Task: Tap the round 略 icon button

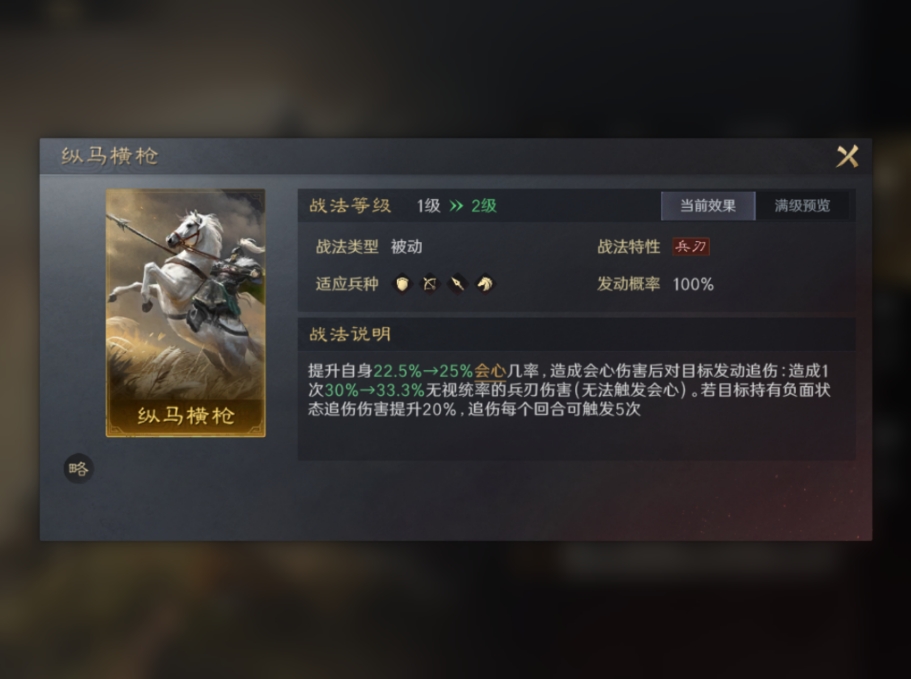Action: [x=78, y=468]
